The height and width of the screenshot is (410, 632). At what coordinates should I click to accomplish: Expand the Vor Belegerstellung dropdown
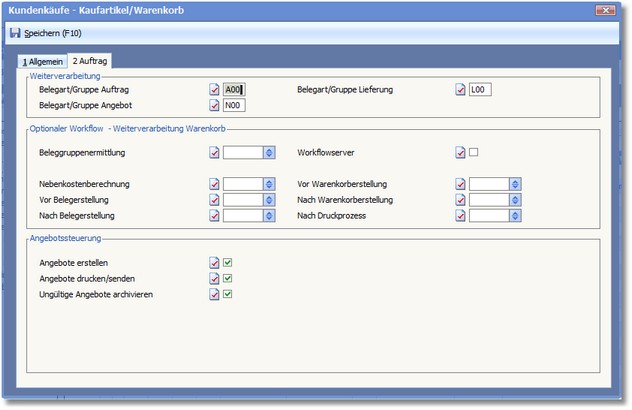tap(269, 200)
